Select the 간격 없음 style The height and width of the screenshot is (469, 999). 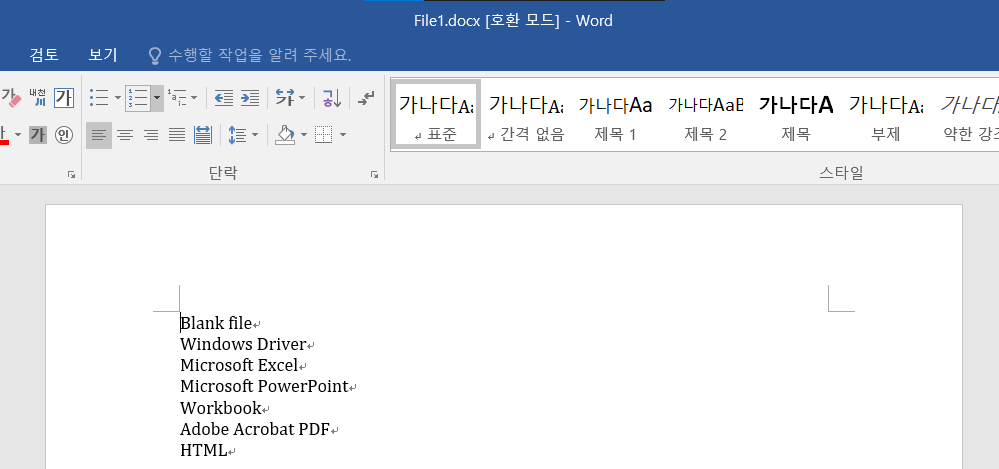(x=526, y=115)
